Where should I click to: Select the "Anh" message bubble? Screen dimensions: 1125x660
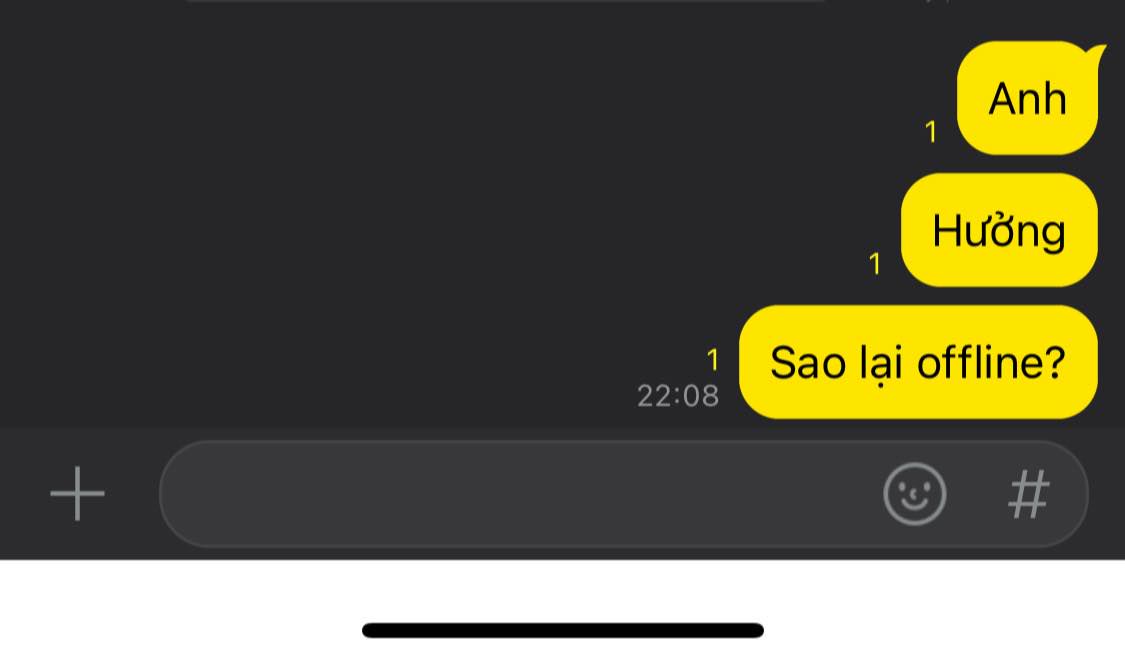[x=1027, y=98]
